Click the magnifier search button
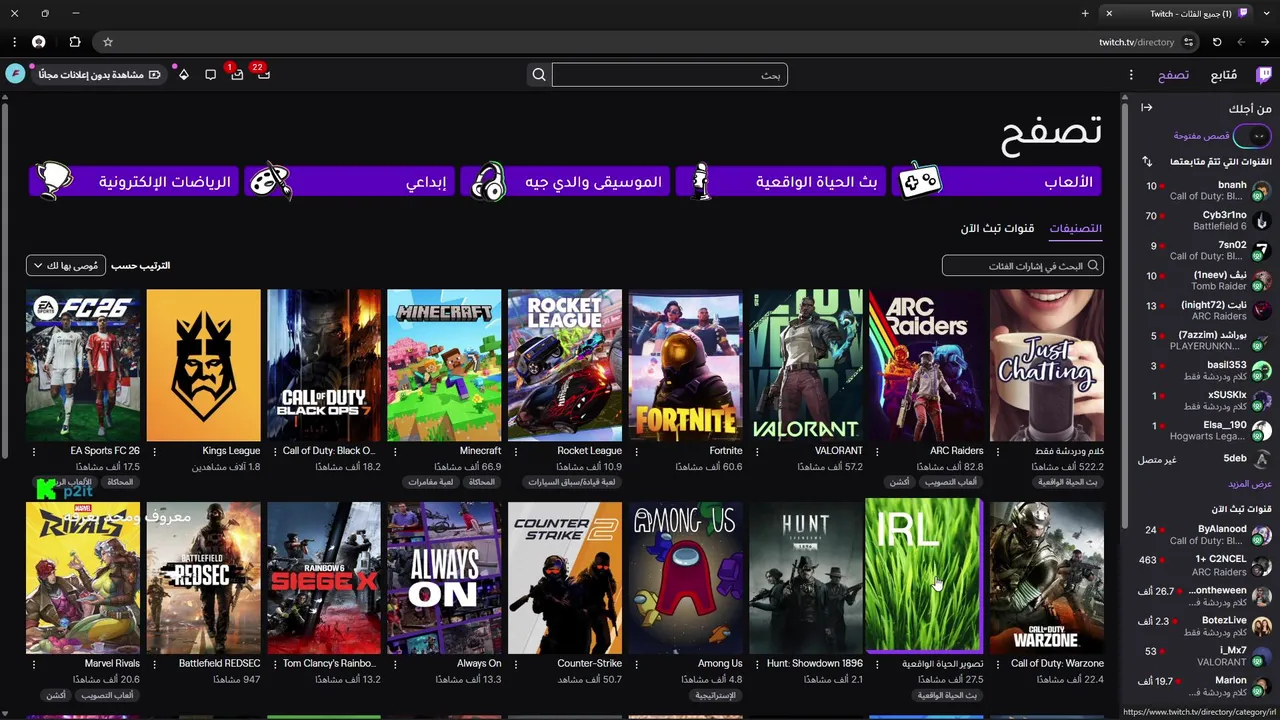 539,75
